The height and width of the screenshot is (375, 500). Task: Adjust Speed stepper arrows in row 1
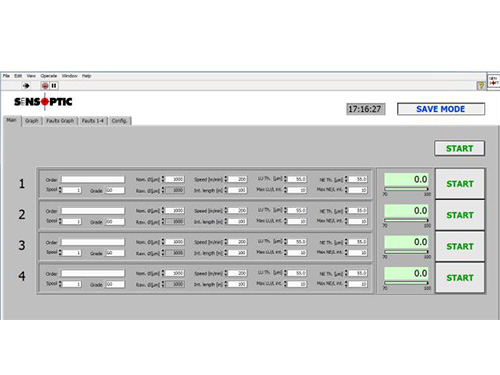[x=226, y=179]
